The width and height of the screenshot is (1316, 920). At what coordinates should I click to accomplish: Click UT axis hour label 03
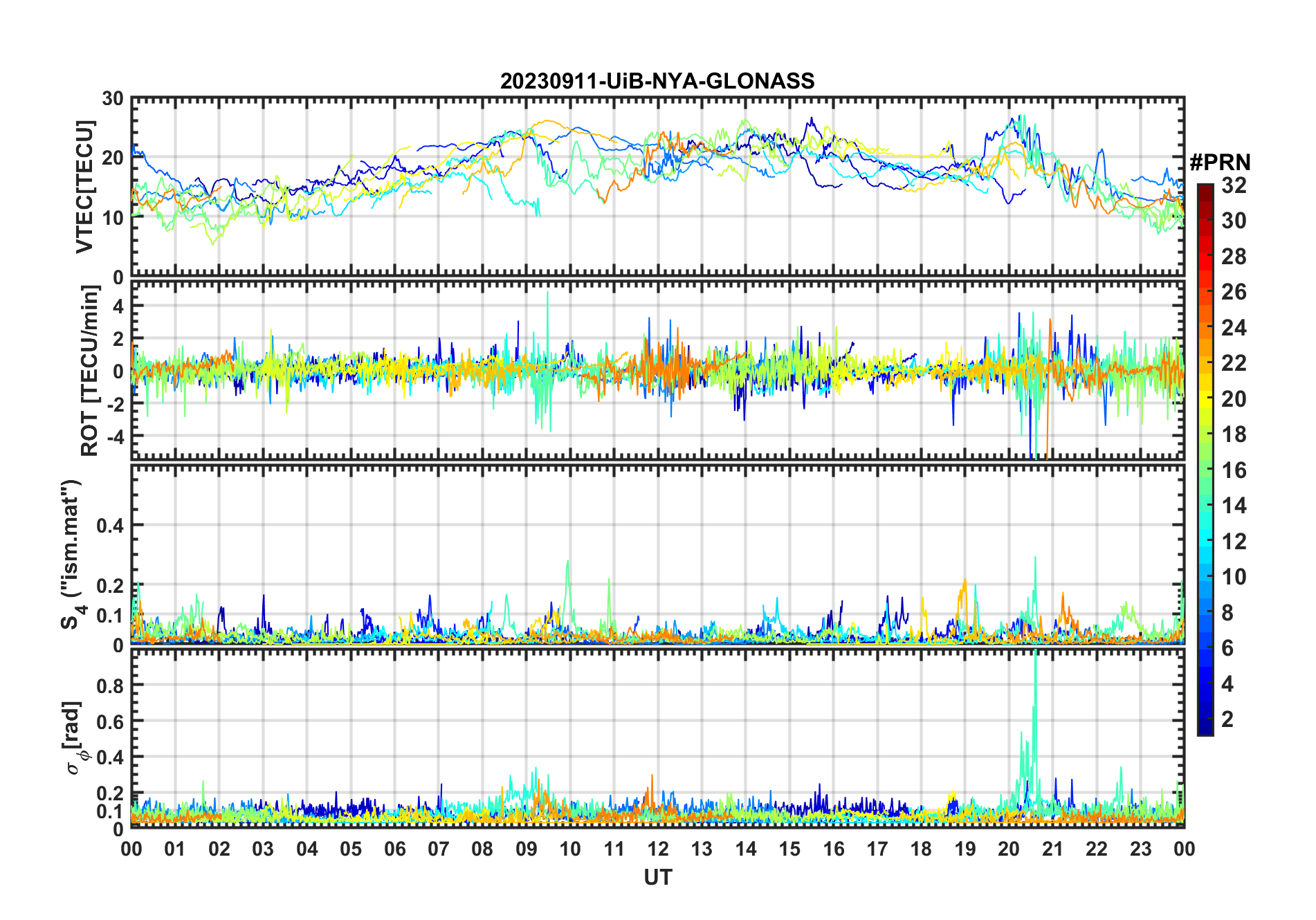[x=263, y=849]
